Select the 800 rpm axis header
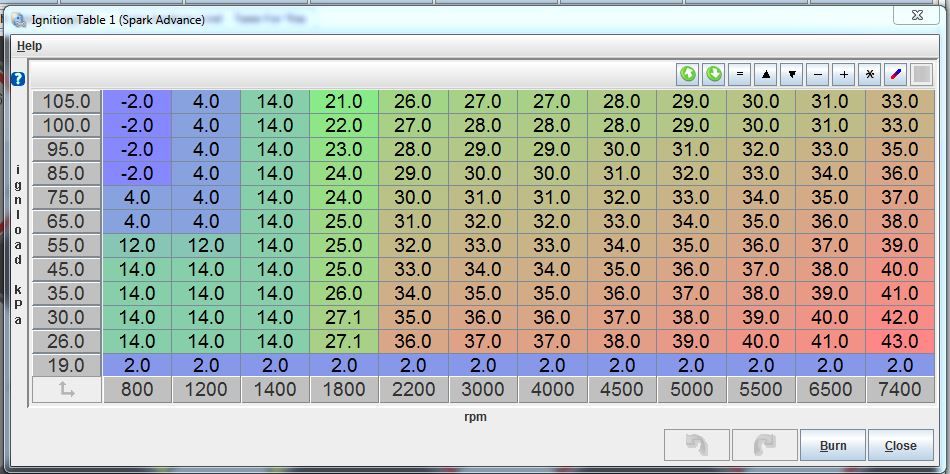The height and width of the screenshot is (474, 950). (x=137, y=390)
